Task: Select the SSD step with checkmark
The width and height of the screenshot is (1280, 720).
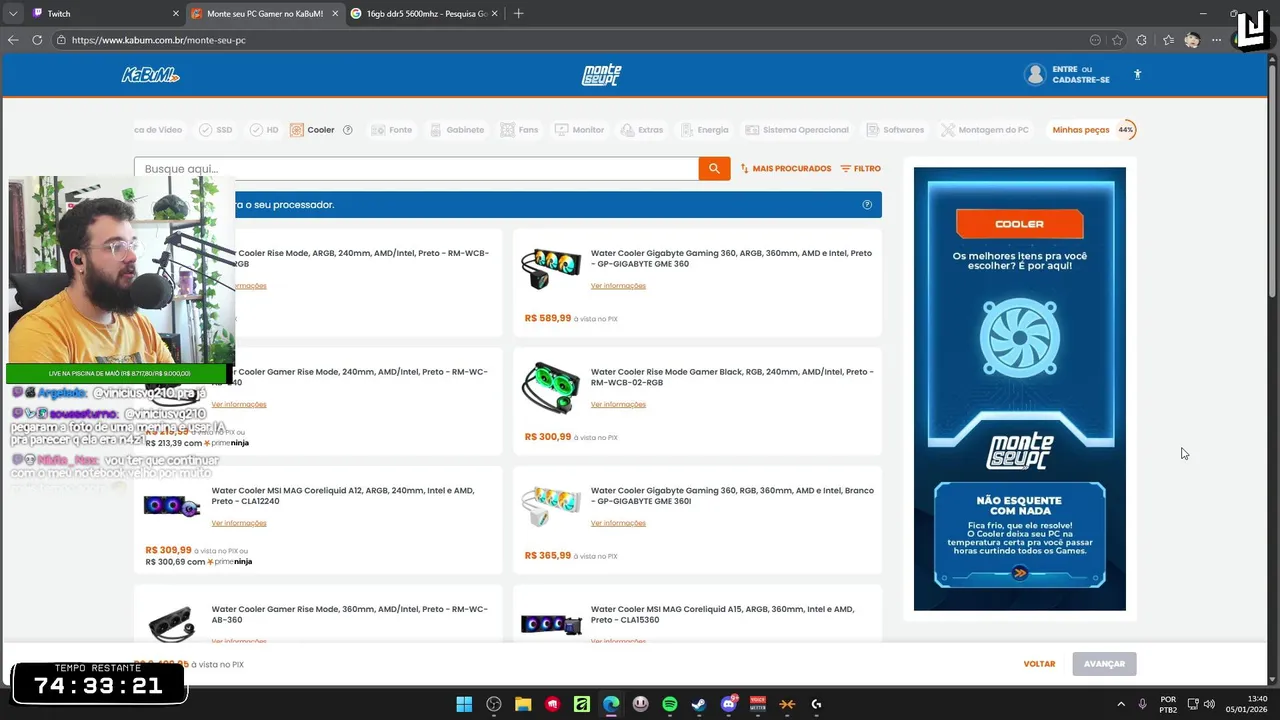Action: pos(215,130)
